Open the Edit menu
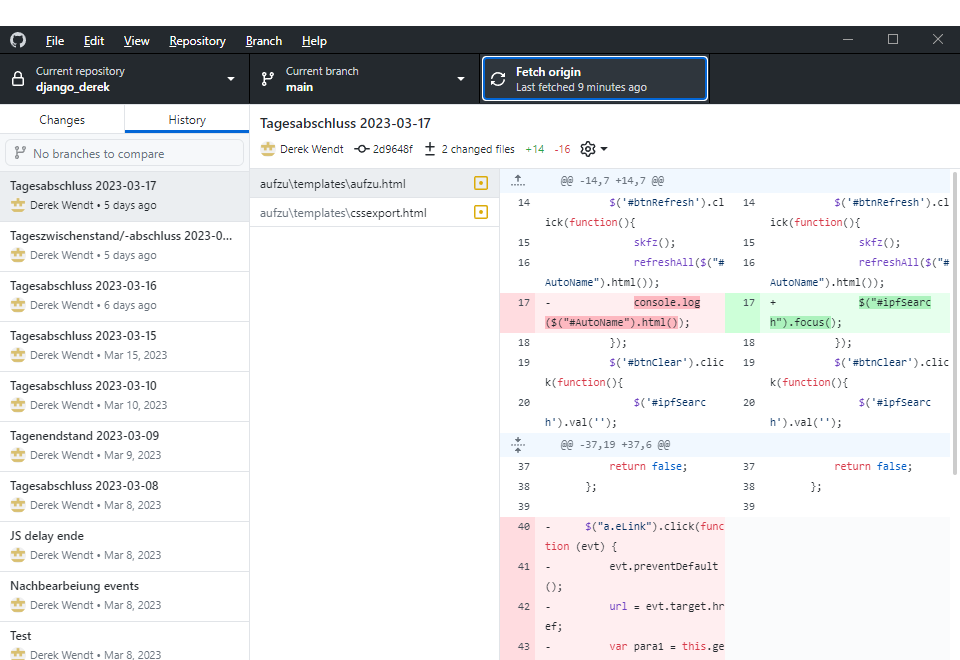Screen dimensions: 960x660 [x=94, y=41]
